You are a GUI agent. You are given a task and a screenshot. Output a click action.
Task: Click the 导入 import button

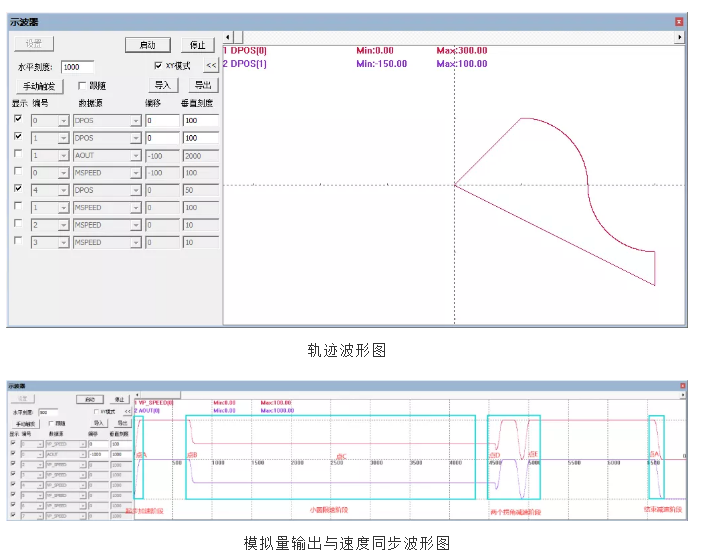pyautogui.click(x=163, y=85)
